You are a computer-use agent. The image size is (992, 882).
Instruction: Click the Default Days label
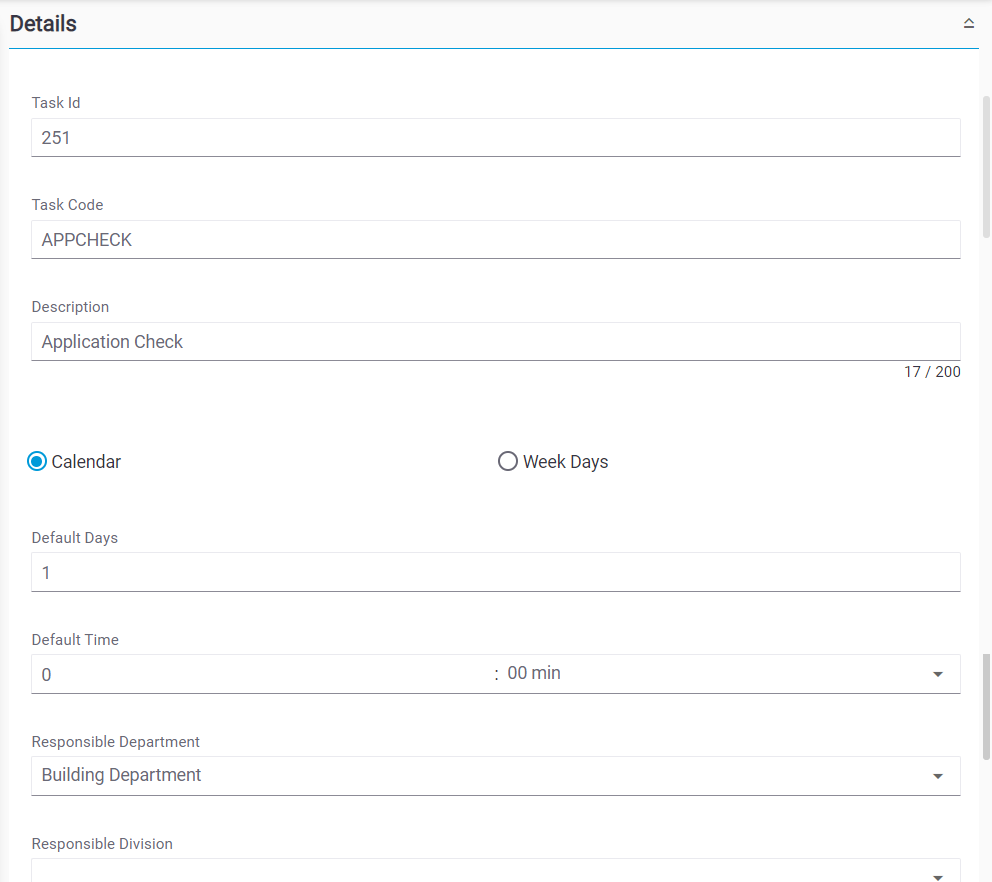pyautogui.click(x=75, y=538)
